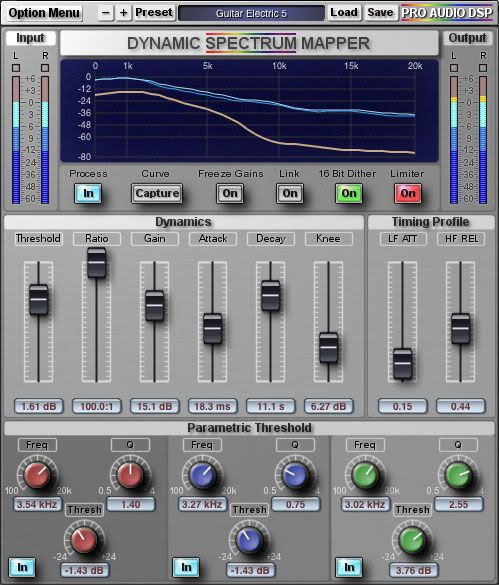This screenshot has height=585, width=499.
Task: Step to previous preset with minus button
Action: point(106,13)
